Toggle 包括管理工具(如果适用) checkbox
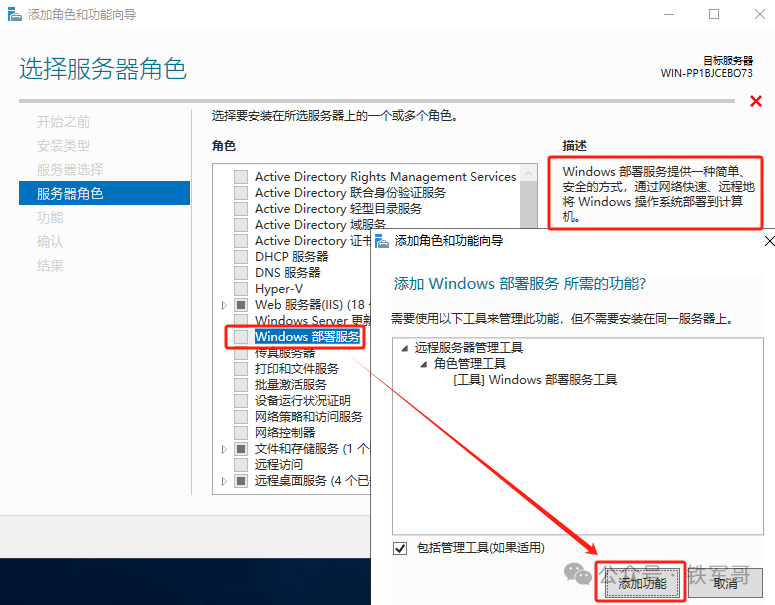The height and width of the screenshot is (605, 775). pyautogui.click(x=400, y=548)
